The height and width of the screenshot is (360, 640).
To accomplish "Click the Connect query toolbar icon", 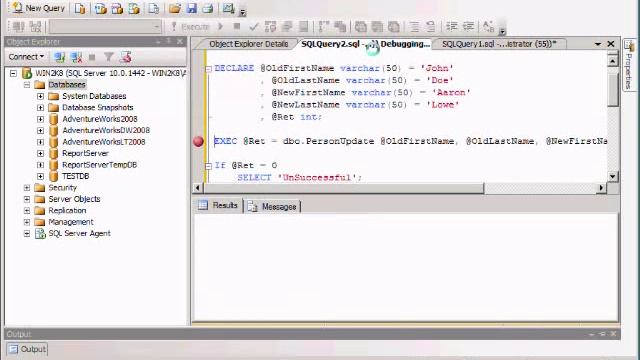I will coord(18,27).
